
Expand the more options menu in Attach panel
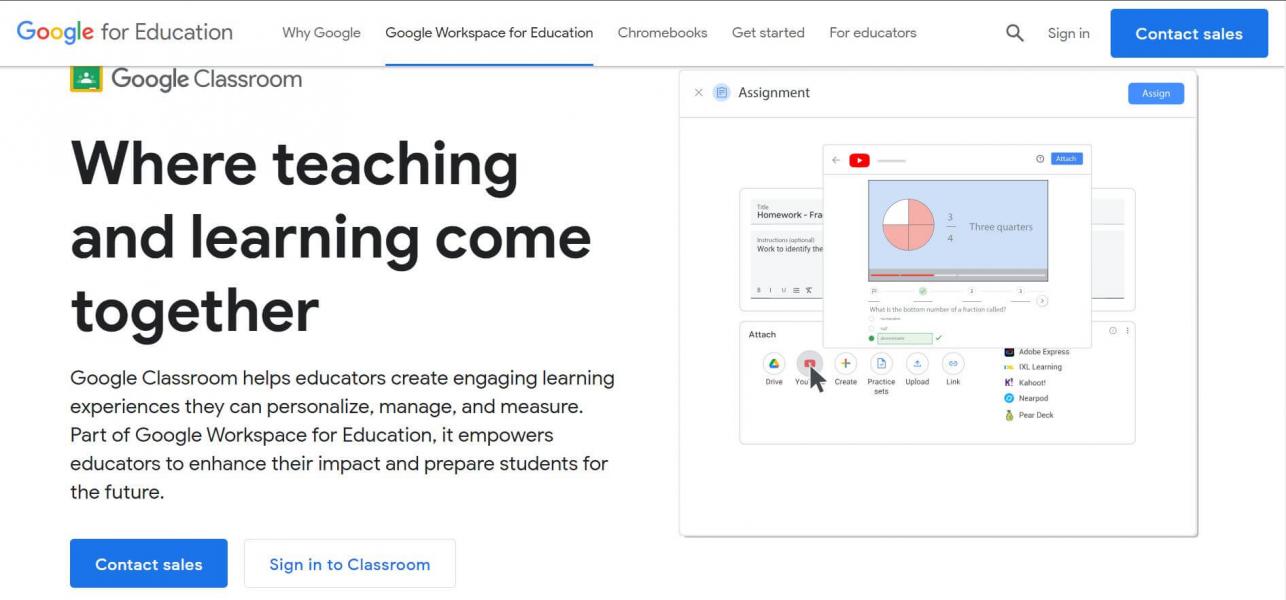[1127, 331]
